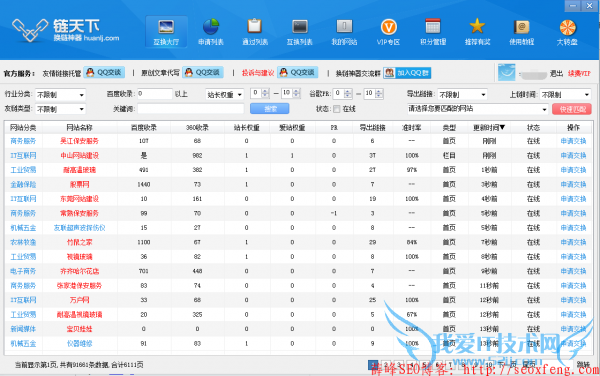
Task: Click 新闻媒体 category link
Action: (x=23, y=329)
